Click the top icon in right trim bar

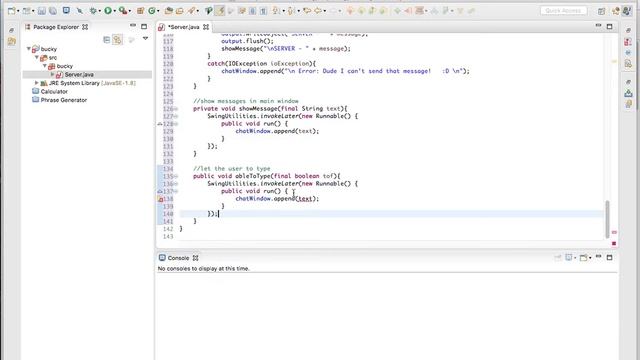[x=628, y=30]
